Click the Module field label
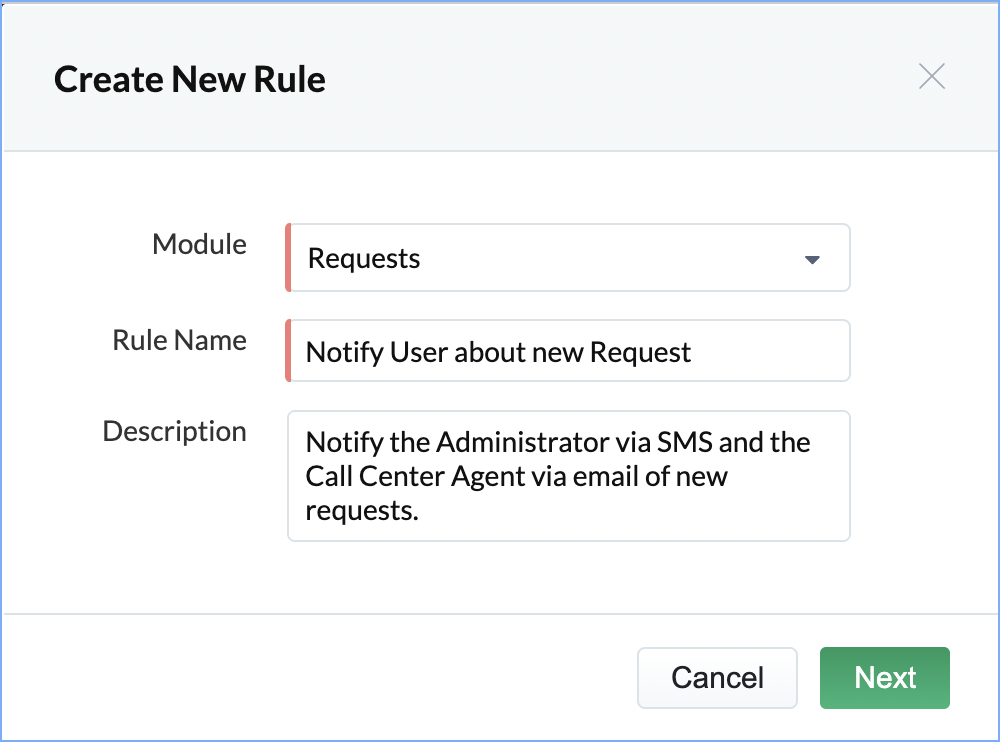The width and height of the screenshot is (1000, 742). coord(199,244)
